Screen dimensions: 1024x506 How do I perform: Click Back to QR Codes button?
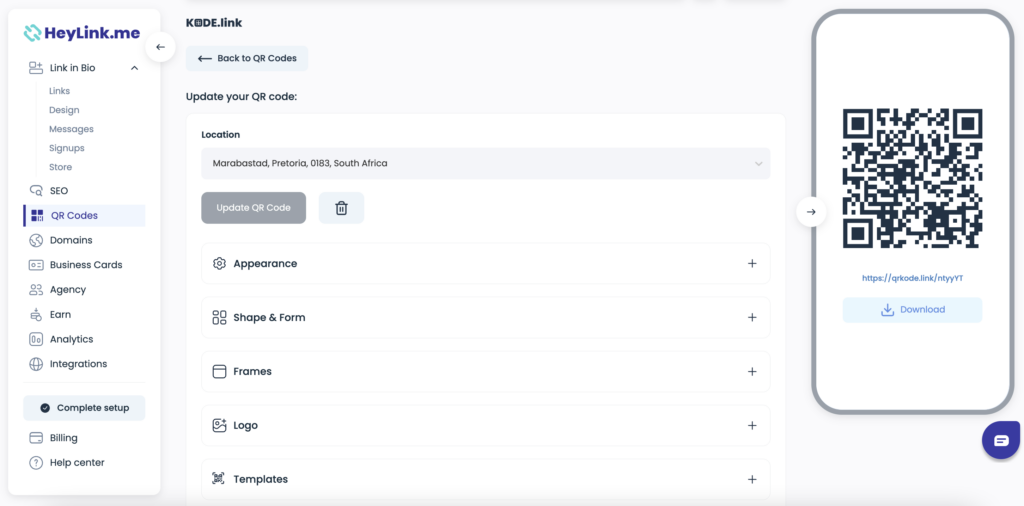click(x=247, y=58)
